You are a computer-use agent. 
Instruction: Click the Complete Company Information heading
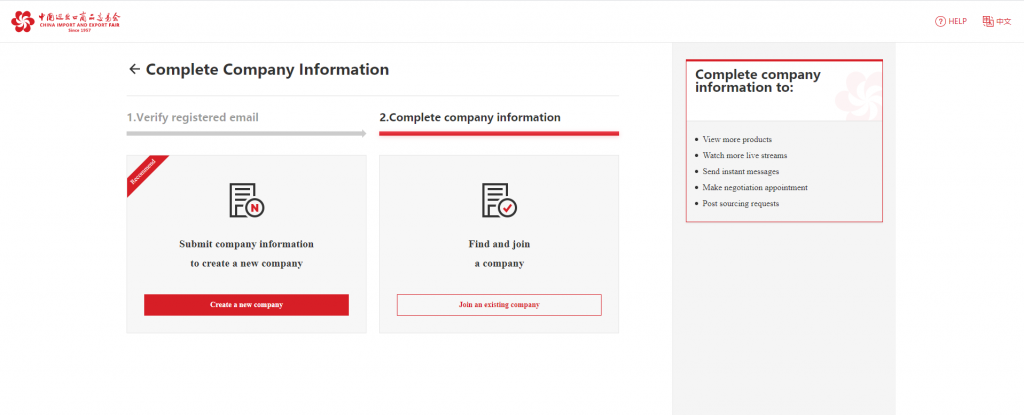[x=267, y=69]
